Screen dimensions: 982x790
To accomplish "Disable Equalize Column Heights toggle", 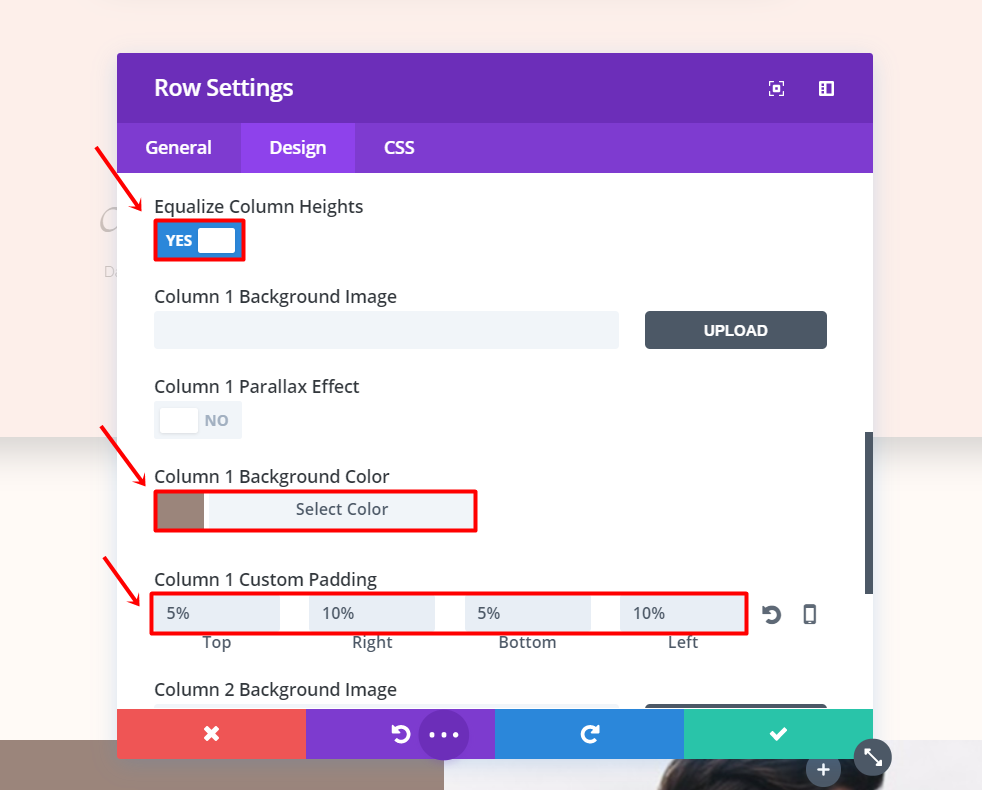I will click(200, 241).
